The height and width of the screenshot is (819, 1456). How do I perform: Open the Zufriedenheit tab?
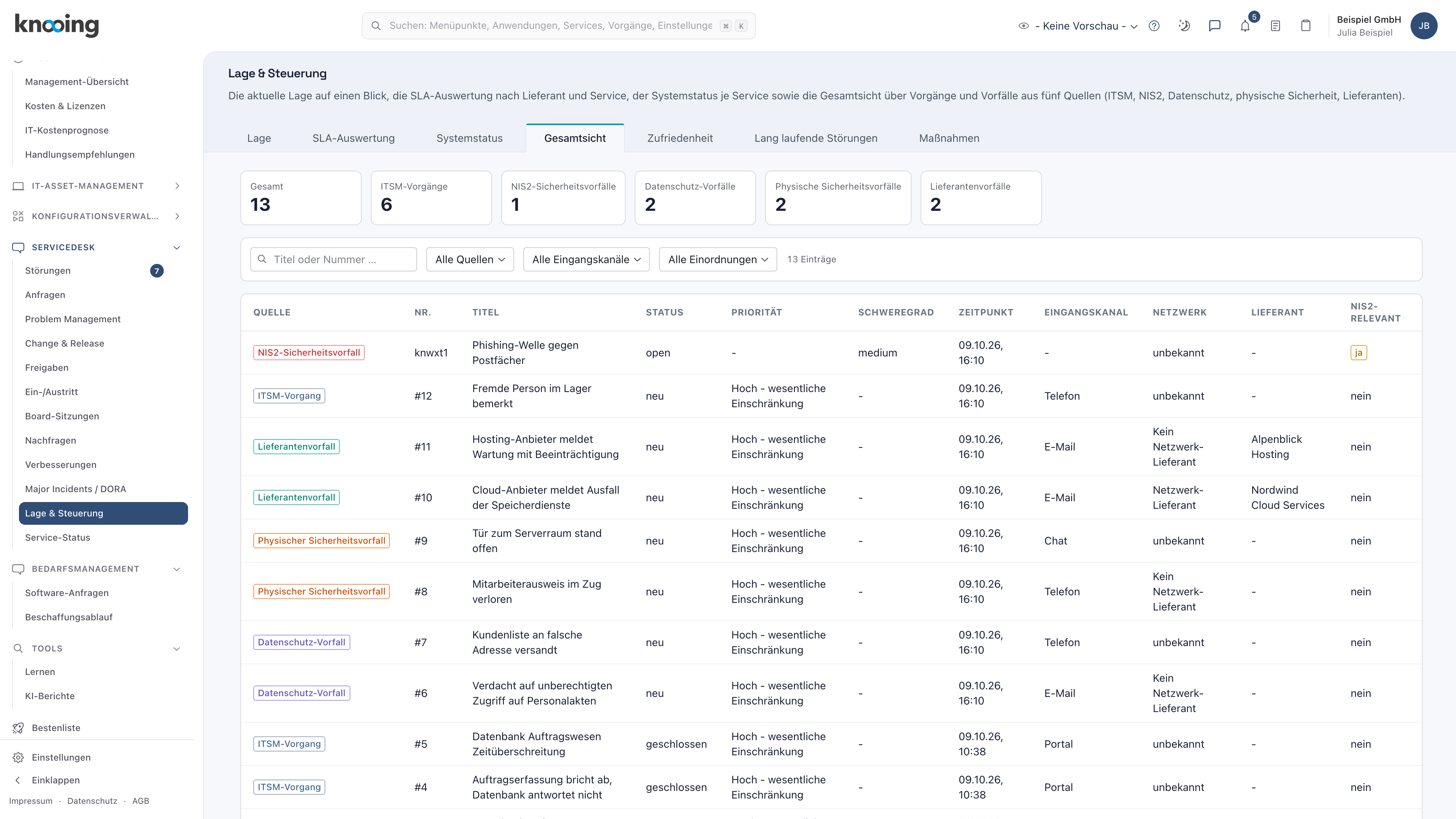click(x=680, y=138)
